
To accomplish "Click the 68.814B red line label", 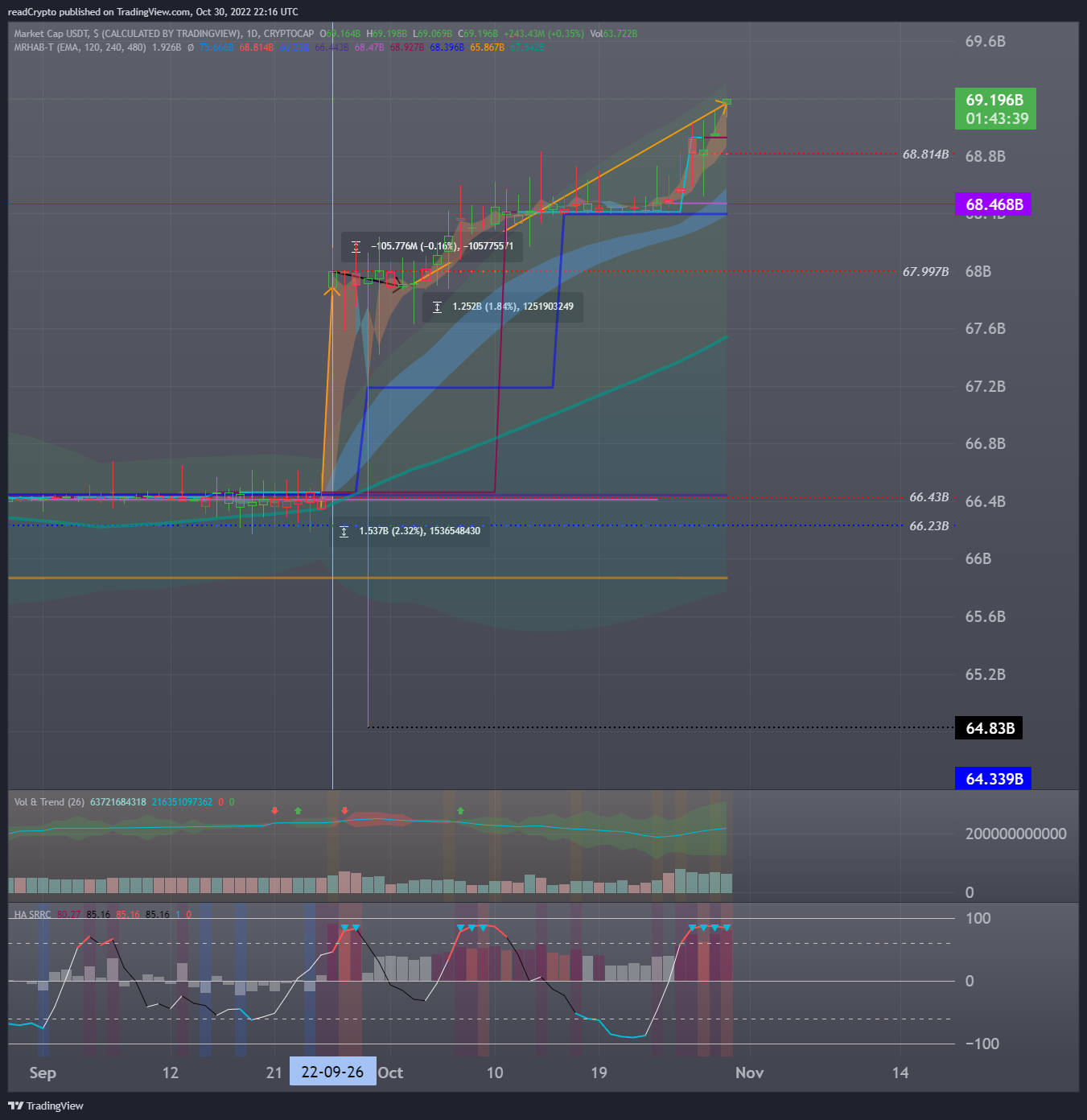I will [925, 154].
